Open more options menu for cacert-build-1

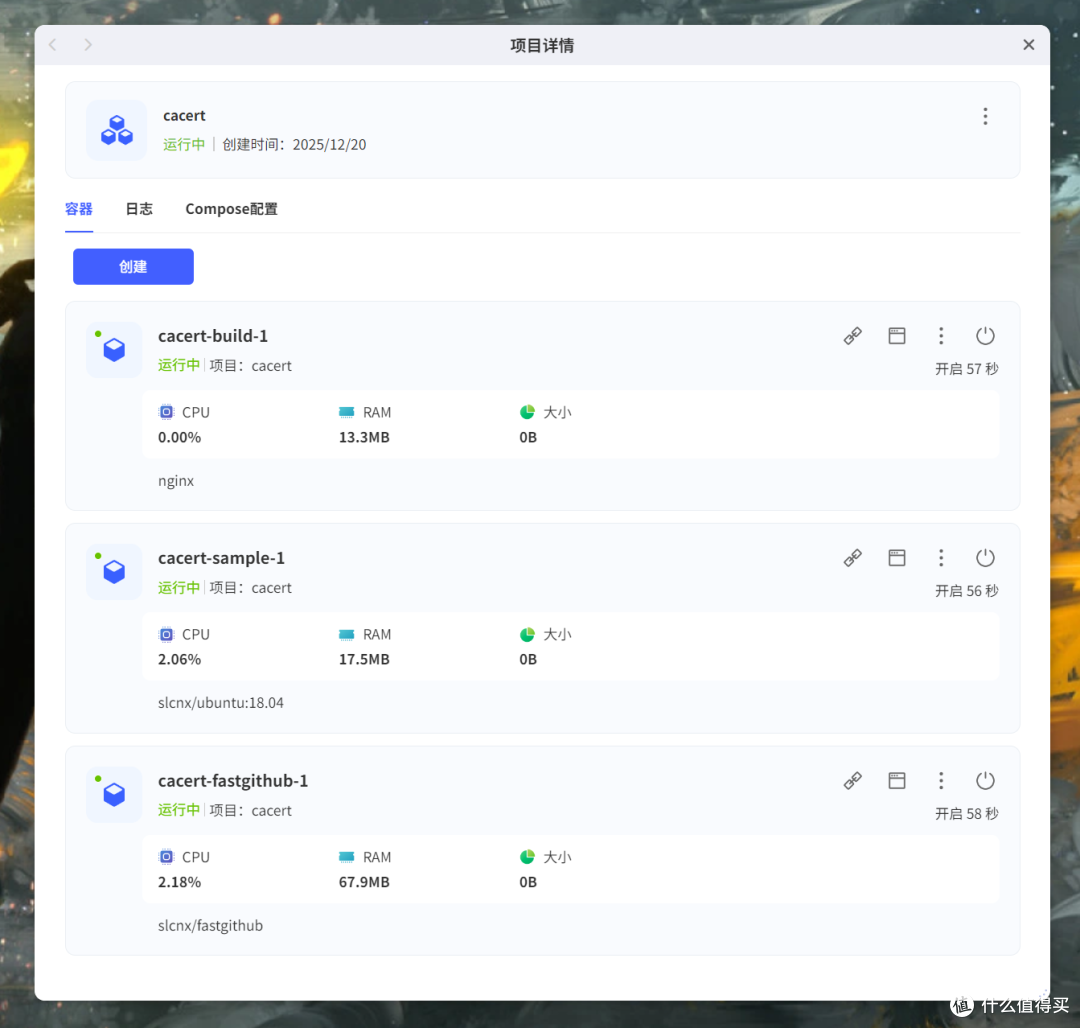coord(941,336)
